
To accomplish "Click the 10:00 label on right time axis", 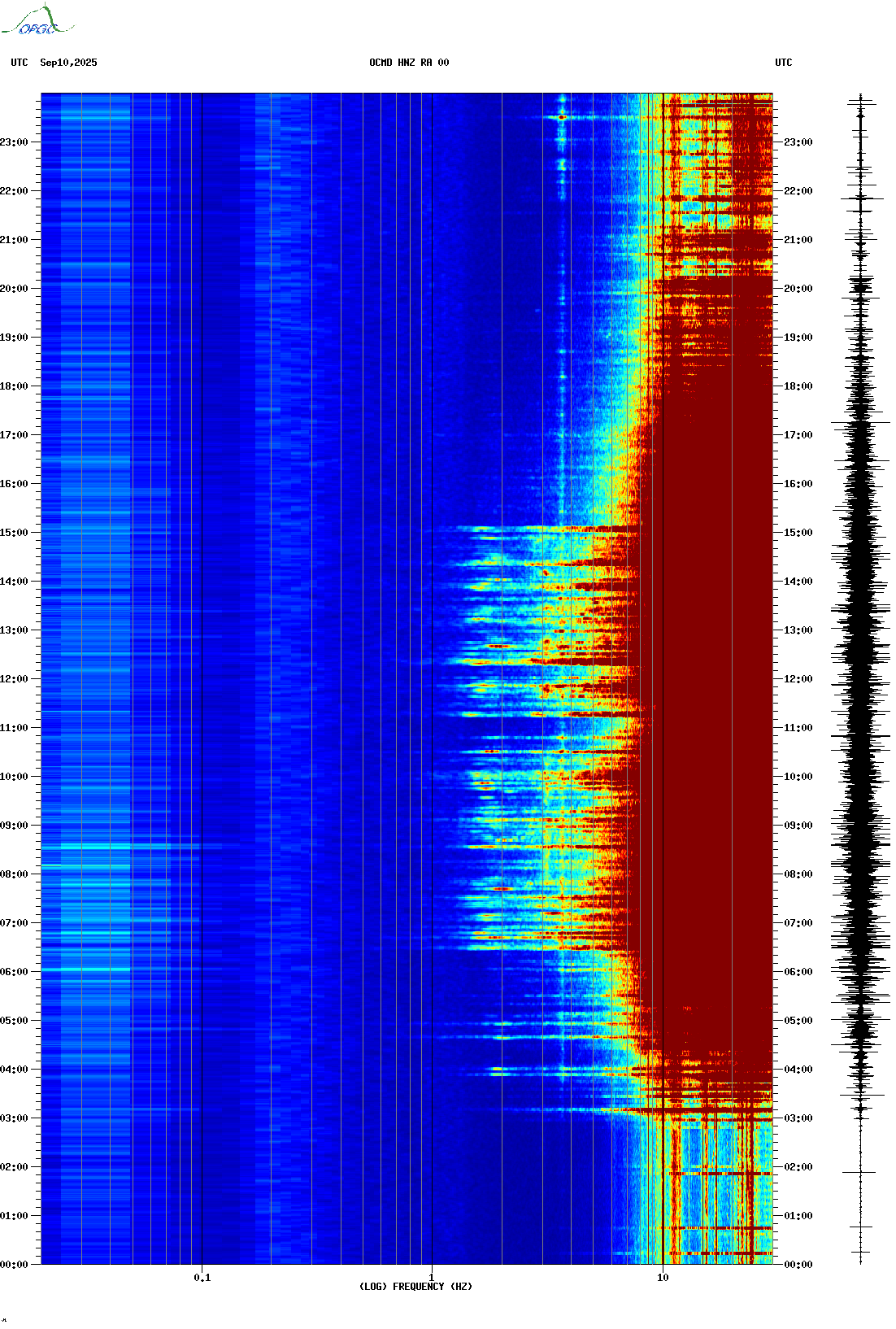I will coord(798,777).
